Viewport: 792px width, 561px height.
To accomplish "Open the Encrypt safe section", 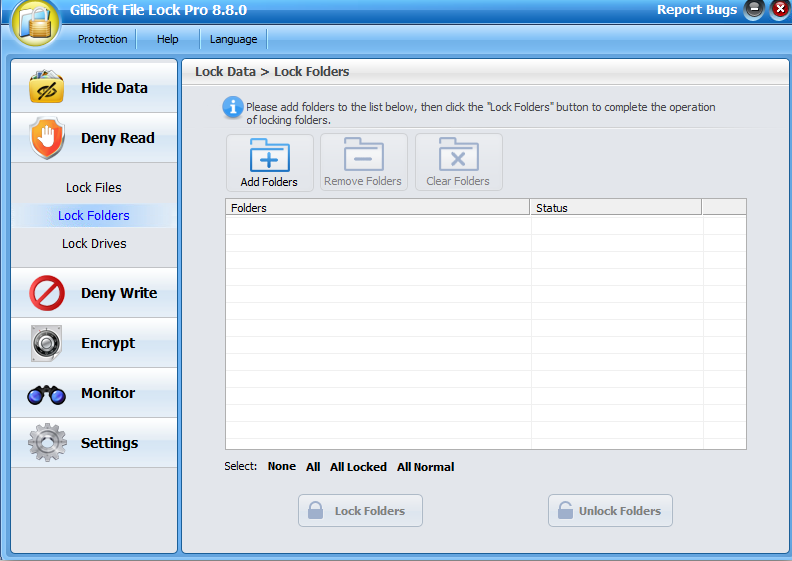I will pos(94,343).
